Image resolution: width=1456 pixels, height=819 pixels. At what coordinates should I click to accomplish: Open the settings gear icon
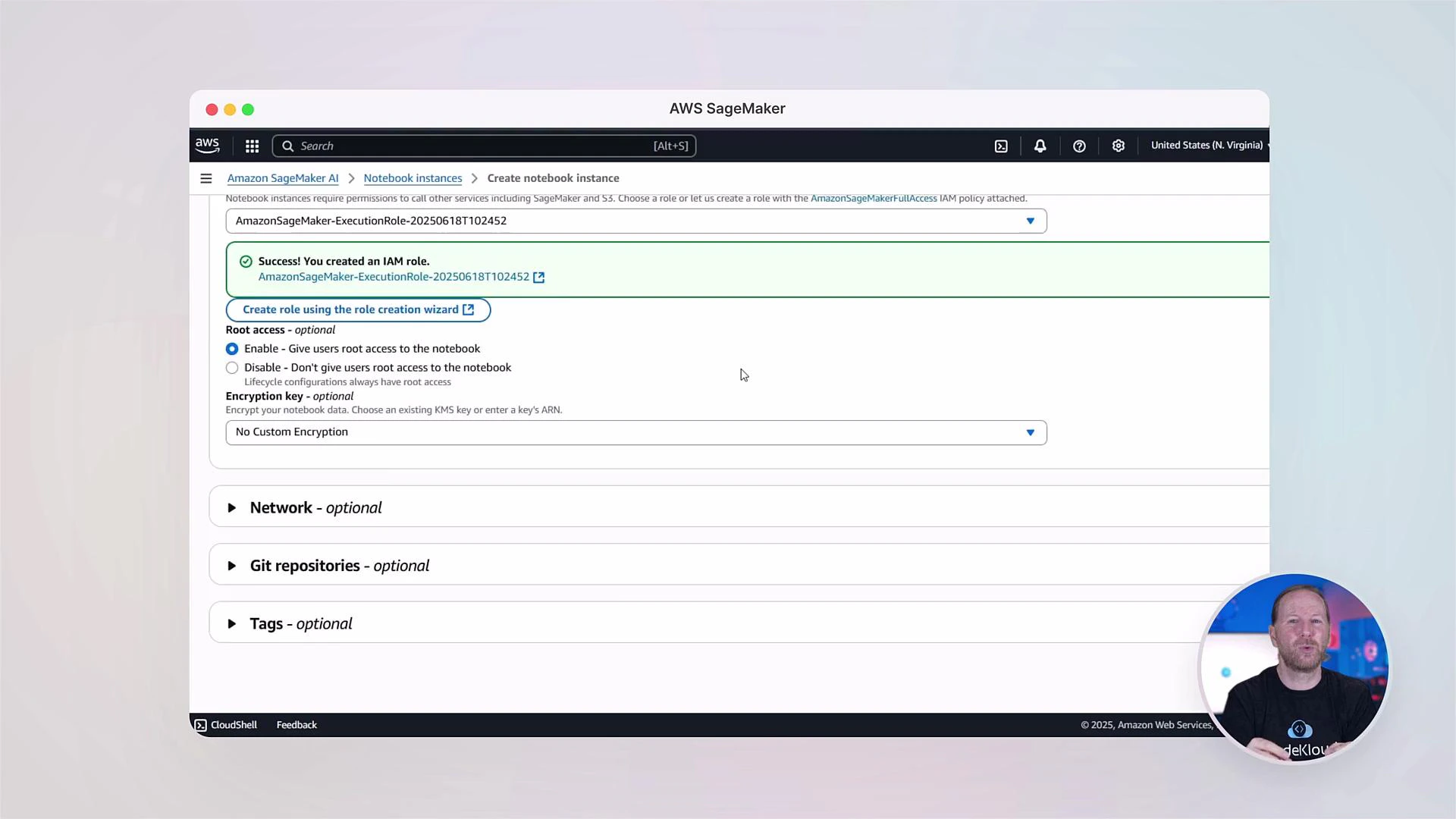pos(1119,146)
